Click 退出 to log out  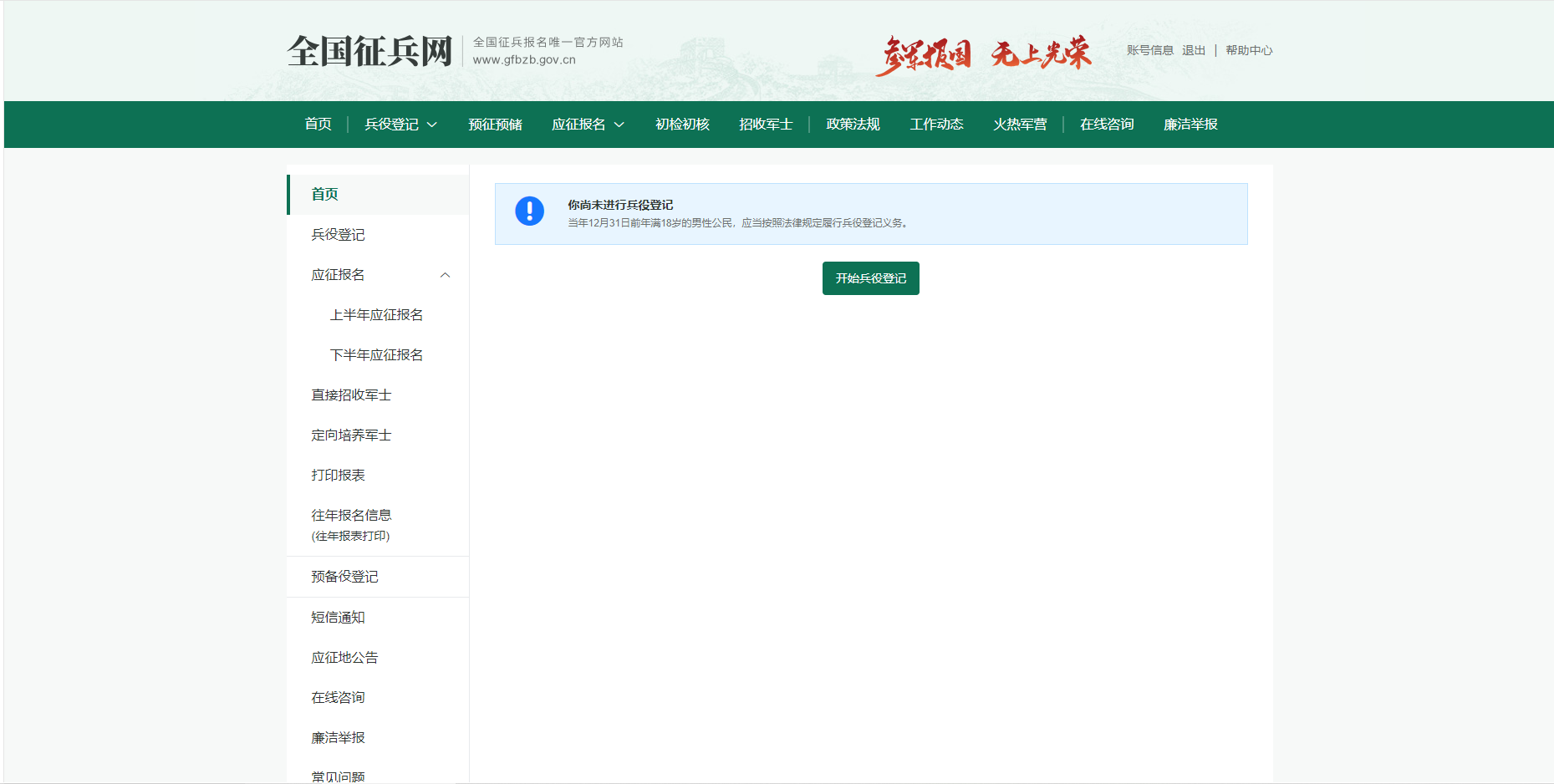pos(1193,50)
